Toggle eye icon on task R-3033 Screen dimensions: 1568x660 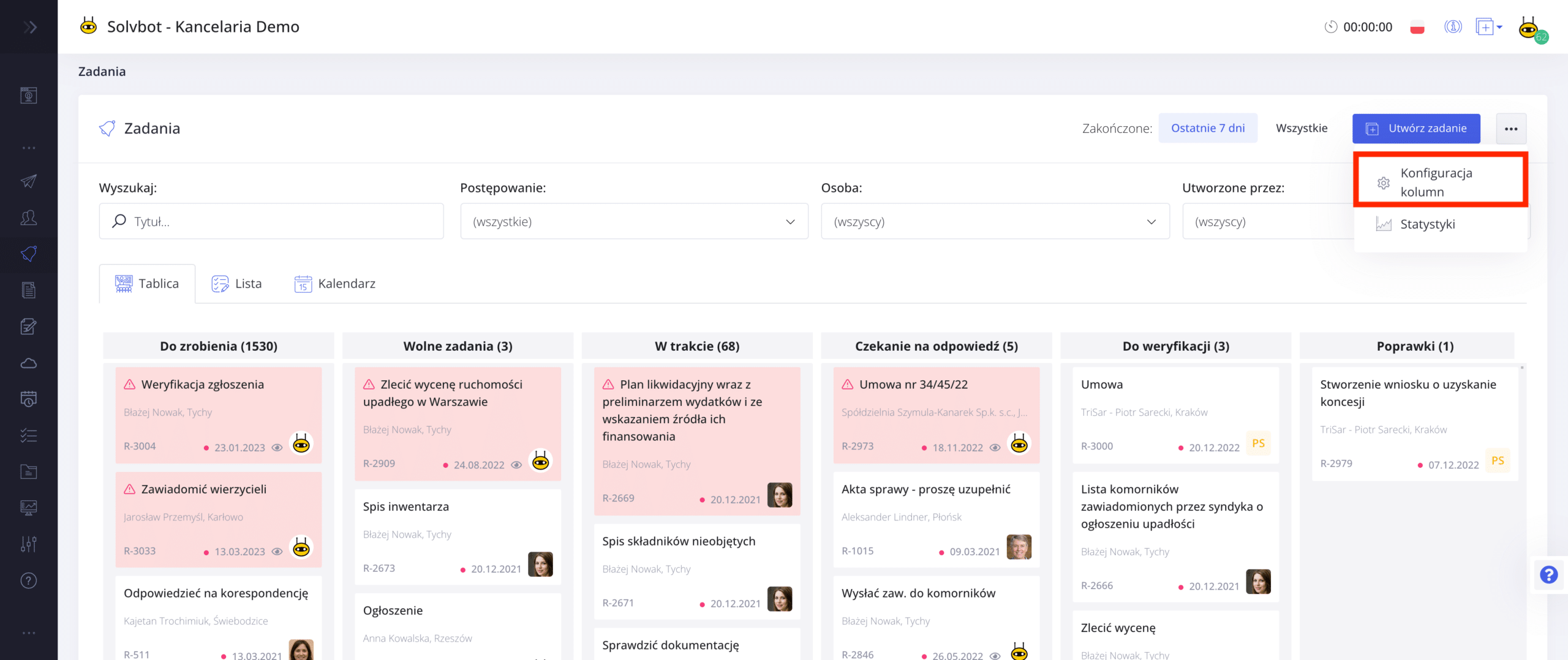pyautogui.click(x=277, y=552)
